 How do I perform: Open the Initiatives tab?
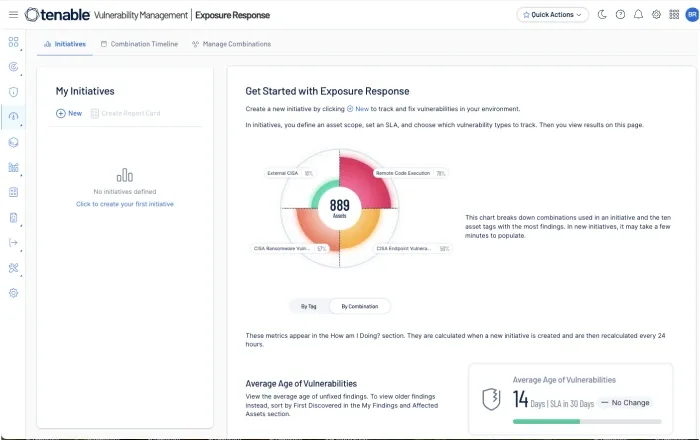pos(65,44)
